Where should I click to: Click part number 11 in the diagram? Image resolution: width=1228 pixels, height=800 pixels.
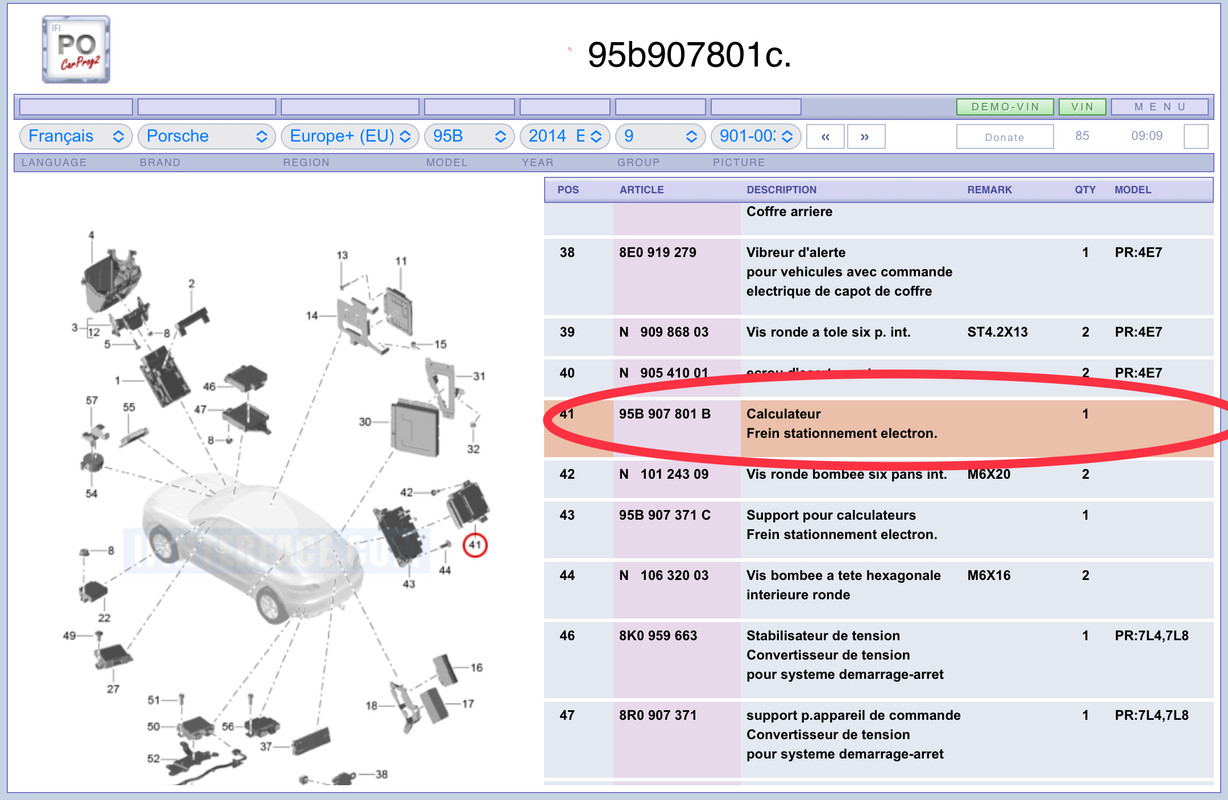tap(401, 262)
